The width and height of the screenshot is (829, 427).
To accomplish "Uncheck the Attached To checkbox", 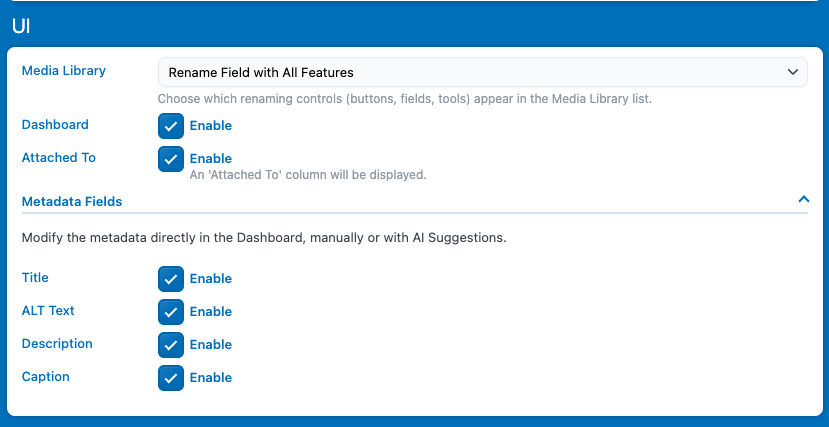I will 171,159.
